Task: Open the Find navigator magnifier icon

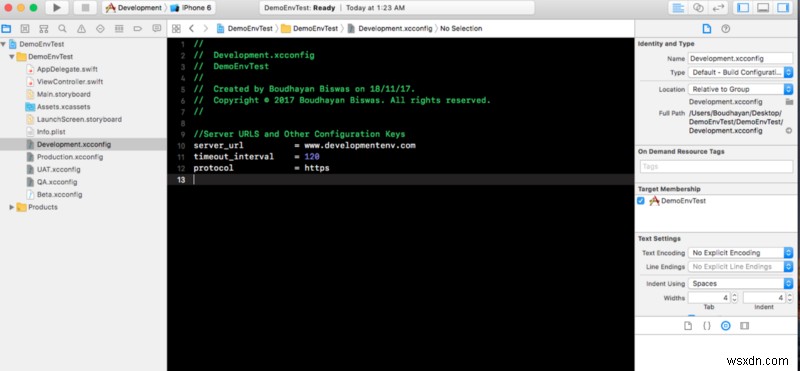Action: tap(62, 29)
